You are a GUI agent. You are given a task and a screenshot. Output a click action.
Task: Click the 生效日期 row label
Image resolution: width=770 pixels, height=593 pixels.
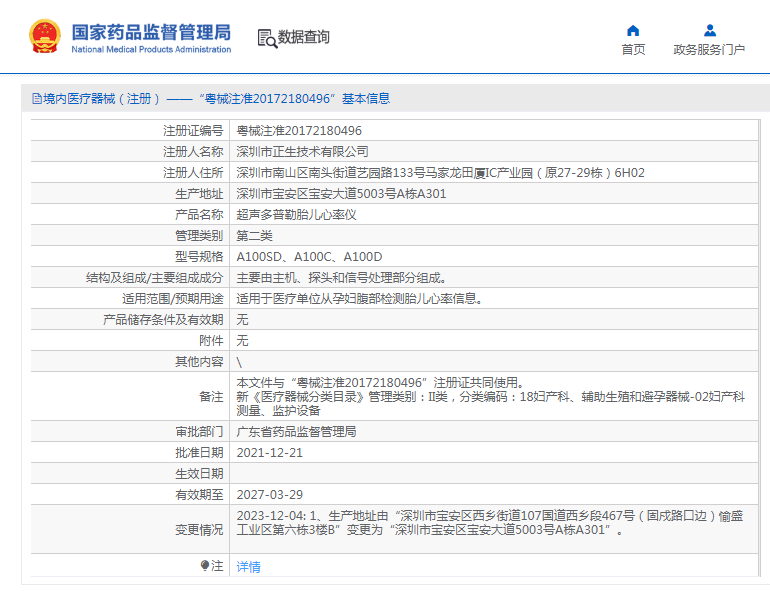pos(199,474)
